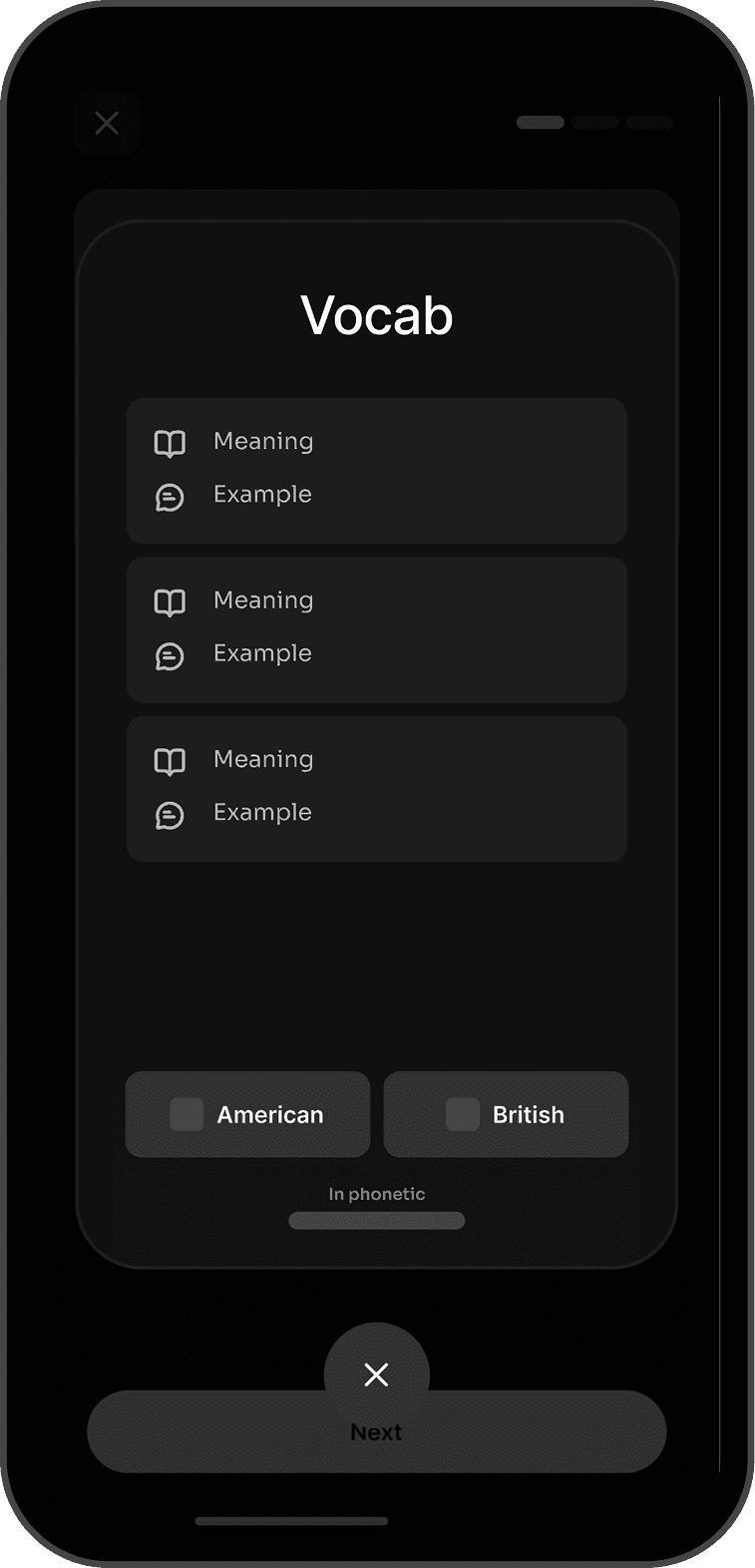Click the book icon in third card
This screenshot has width=755, height=1568.
170,761
